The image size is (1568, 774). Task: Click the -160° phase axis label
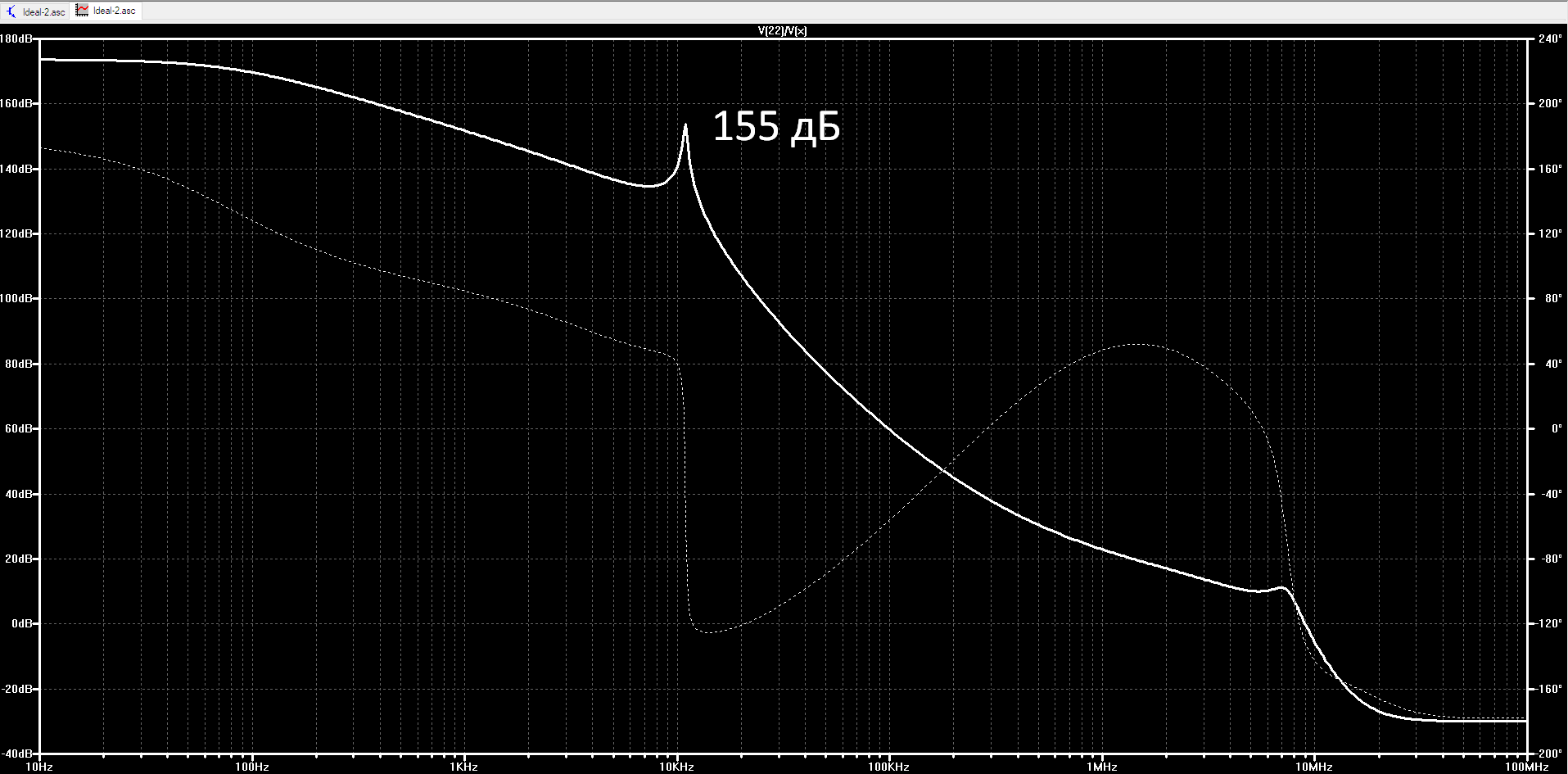pos(1548,689)
